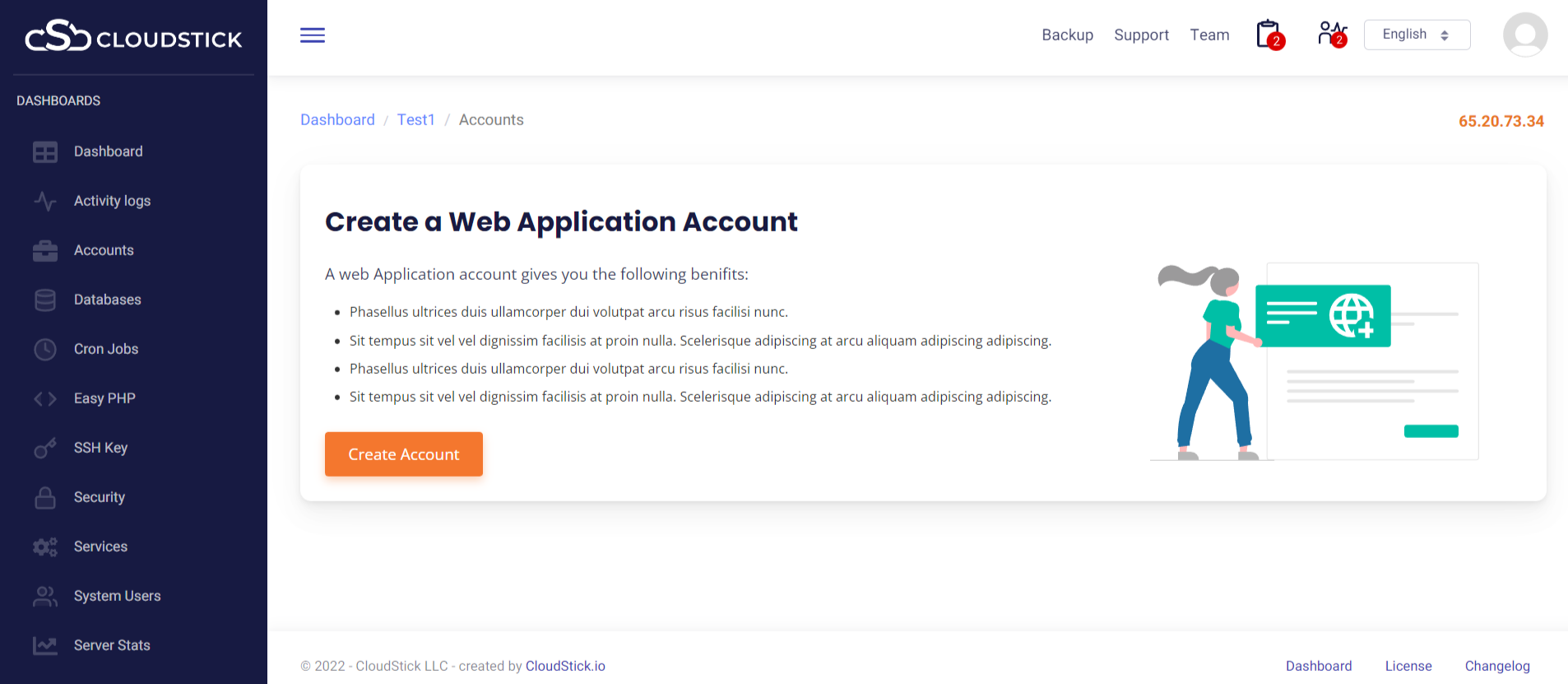Open System Users menu item
Screen dimensions: 1568x684
(117, 596)
